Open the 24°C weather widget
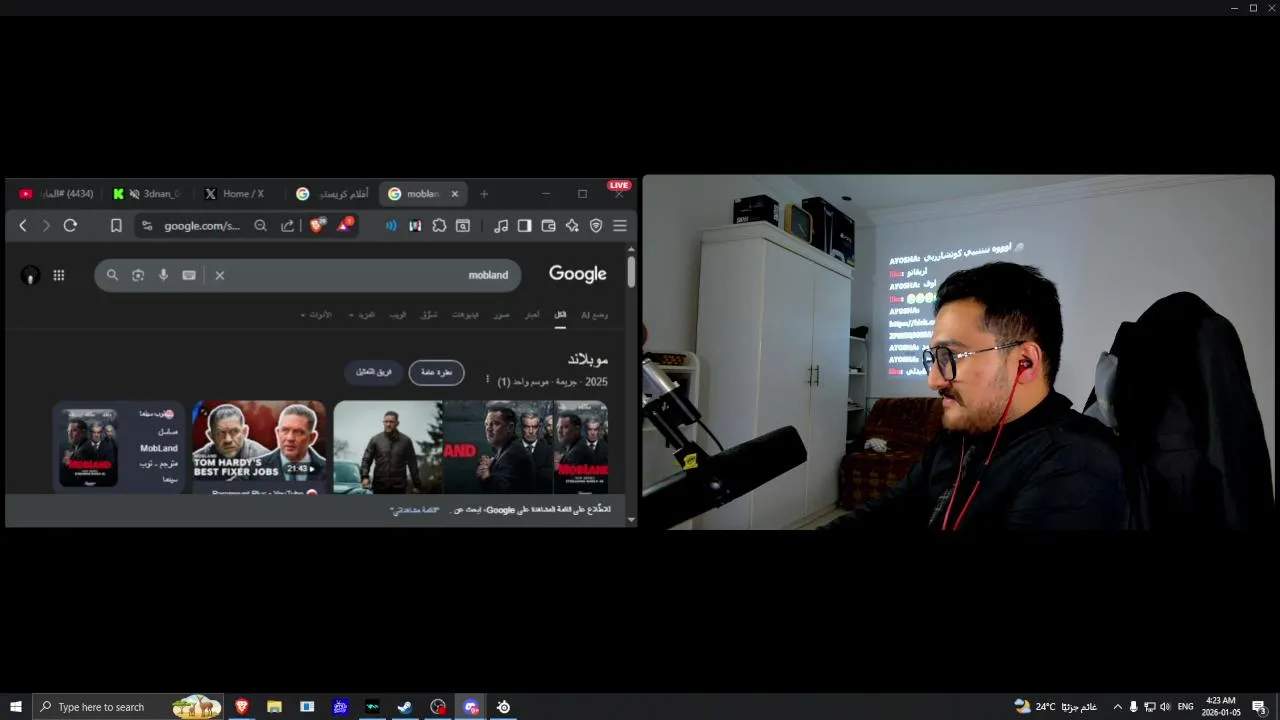 point(1055,707)
